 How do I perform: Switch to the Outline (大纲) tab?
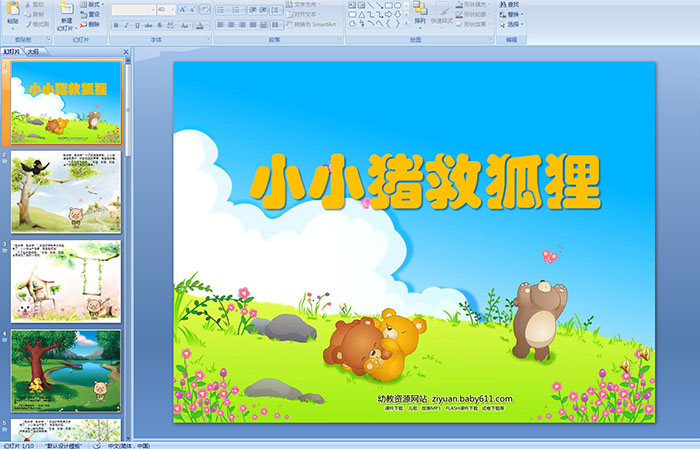tap(33, 49)
